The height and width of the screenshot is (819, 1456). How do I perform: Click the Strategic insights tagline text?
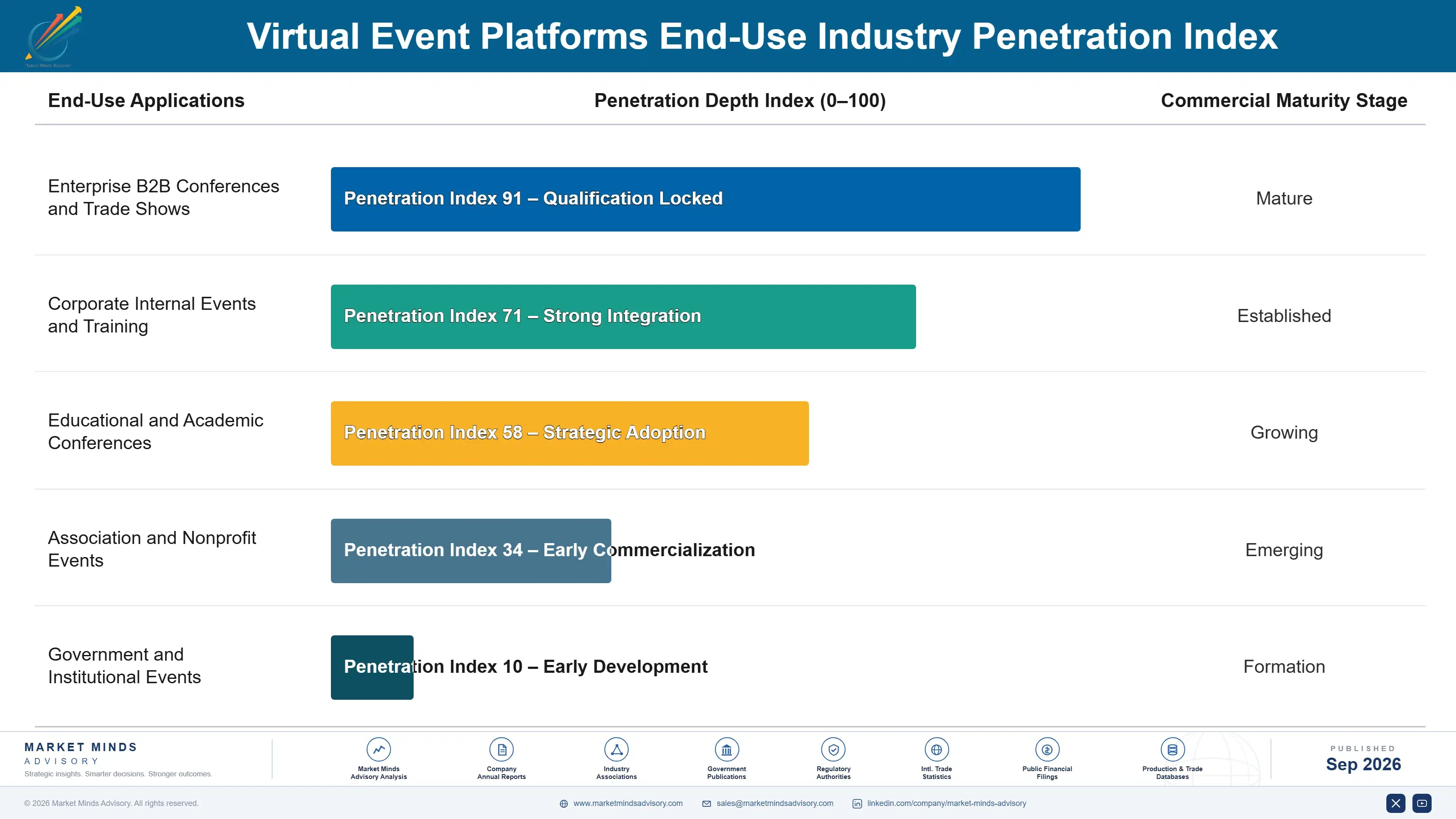point(118,774)
